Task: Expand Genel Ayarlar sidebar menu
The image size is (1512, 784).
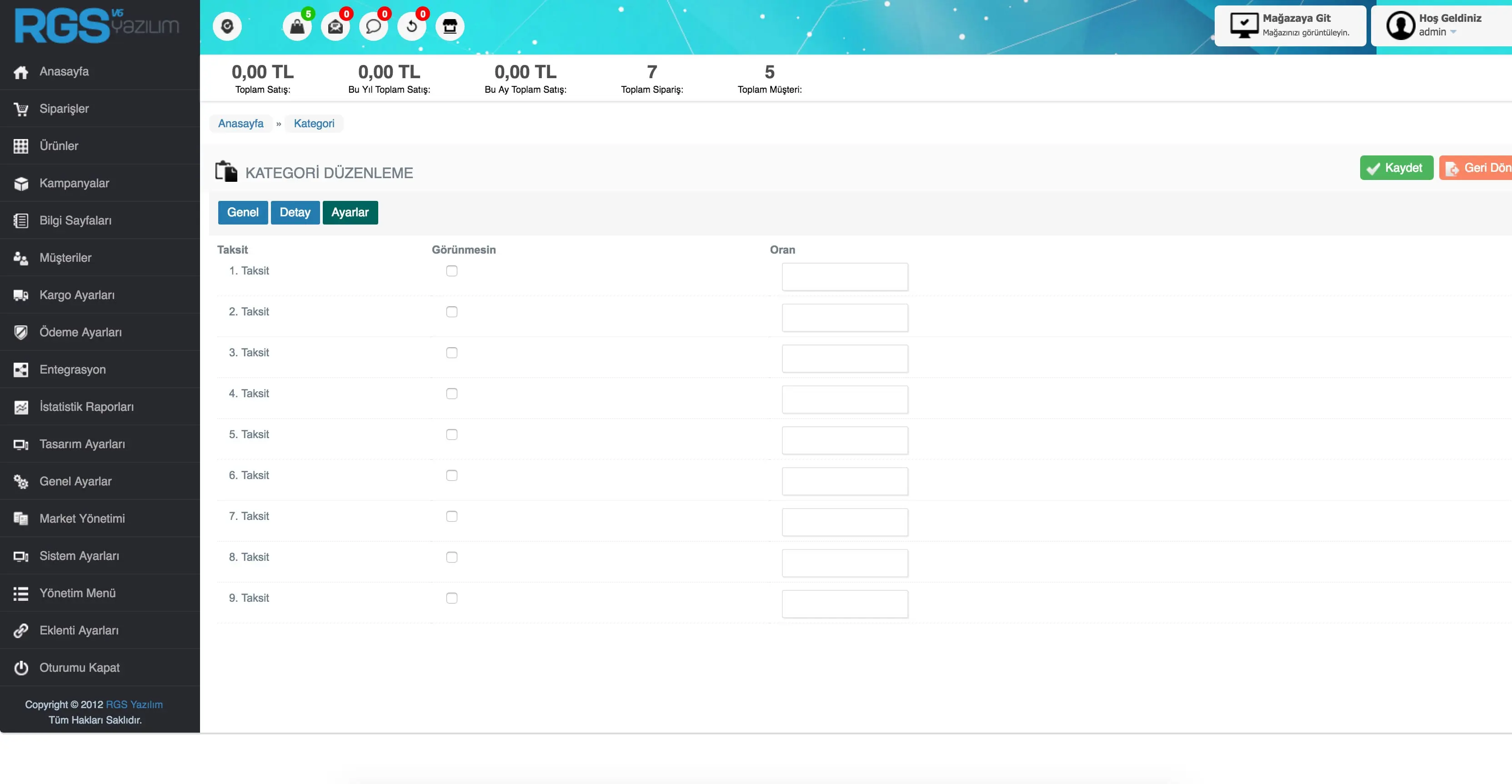Action: (x=75, y=481)
